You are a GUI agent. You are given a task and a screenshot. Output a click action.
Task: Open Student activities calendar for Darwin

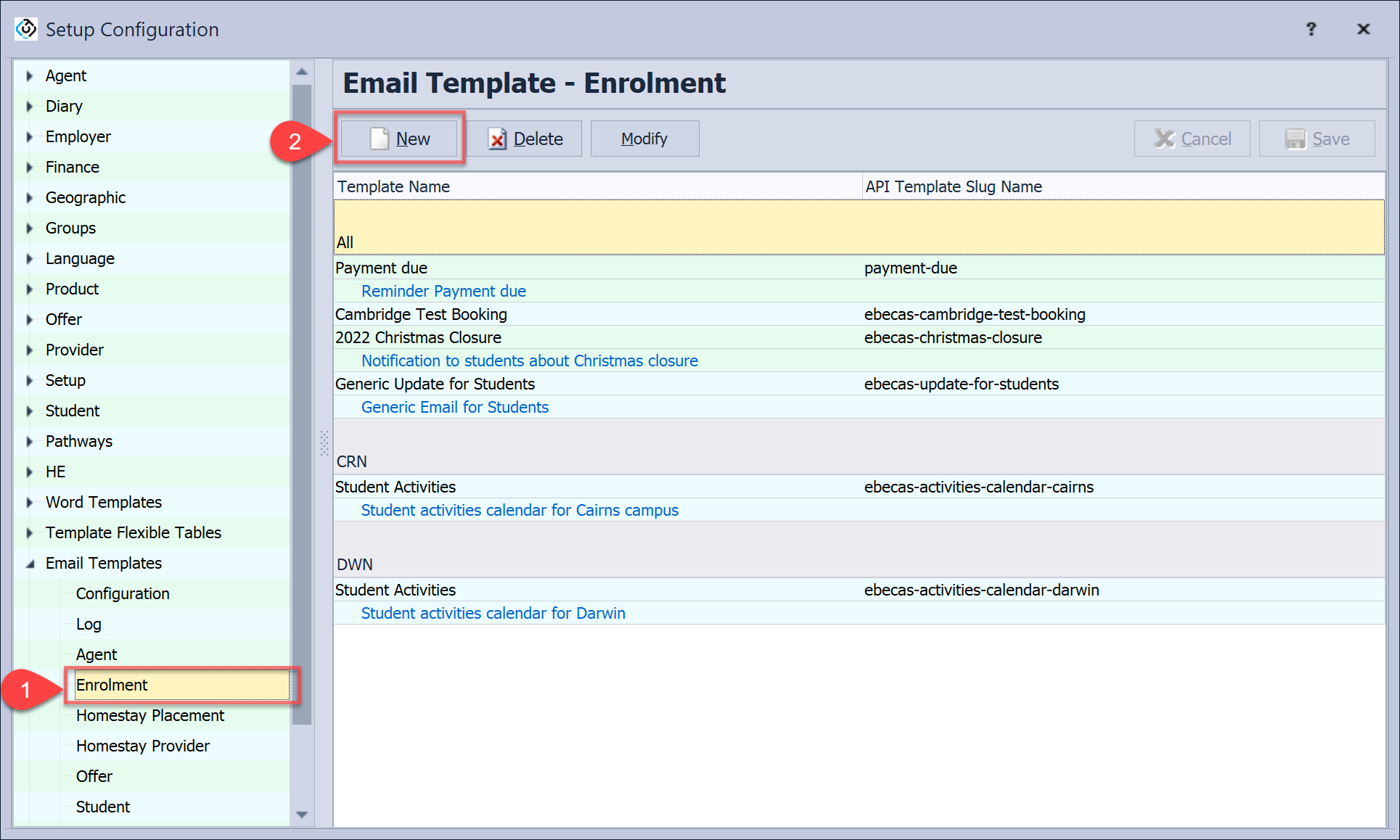pos(493,613)
